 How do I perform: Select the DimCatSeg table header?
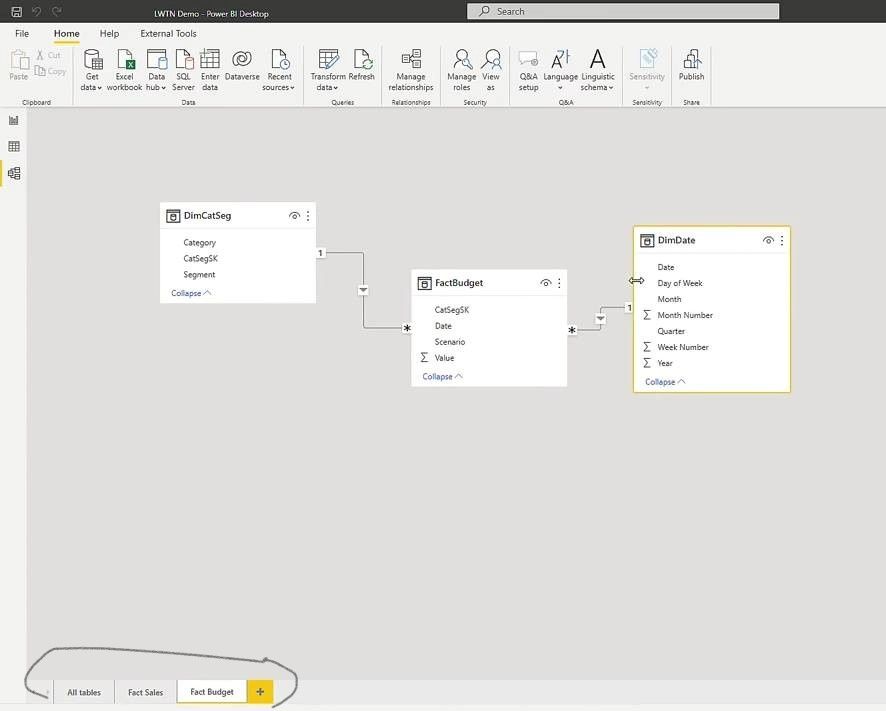pos(237,216)
